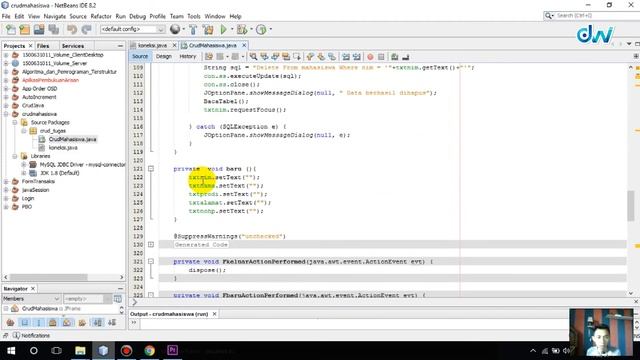
Task: Click the Find Previous Occurrence icon
Action: coord(264,57)
